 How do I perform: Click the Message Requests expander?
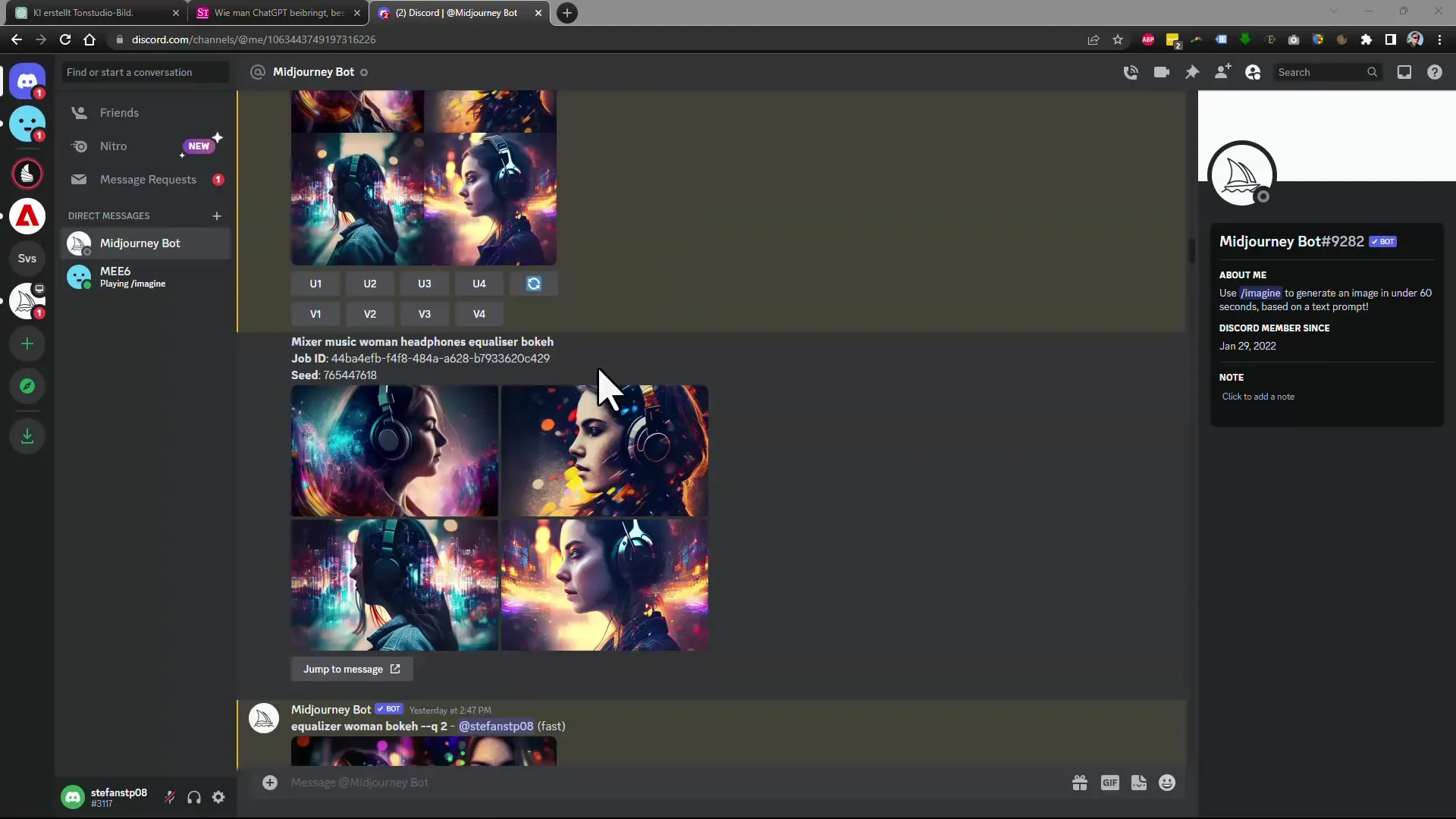coord(147,179)
